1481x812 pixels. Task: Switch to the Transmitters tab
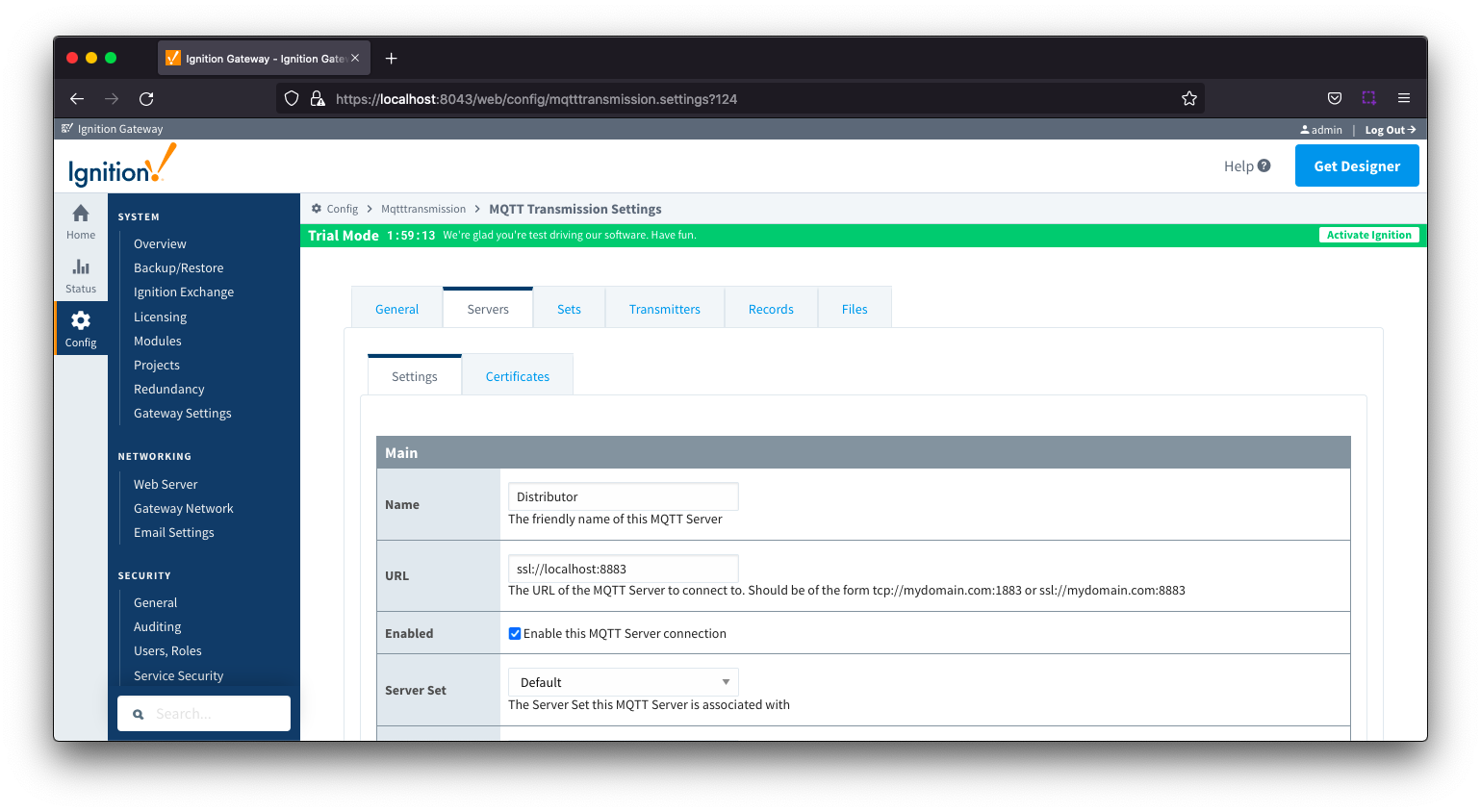coord(665,309)
